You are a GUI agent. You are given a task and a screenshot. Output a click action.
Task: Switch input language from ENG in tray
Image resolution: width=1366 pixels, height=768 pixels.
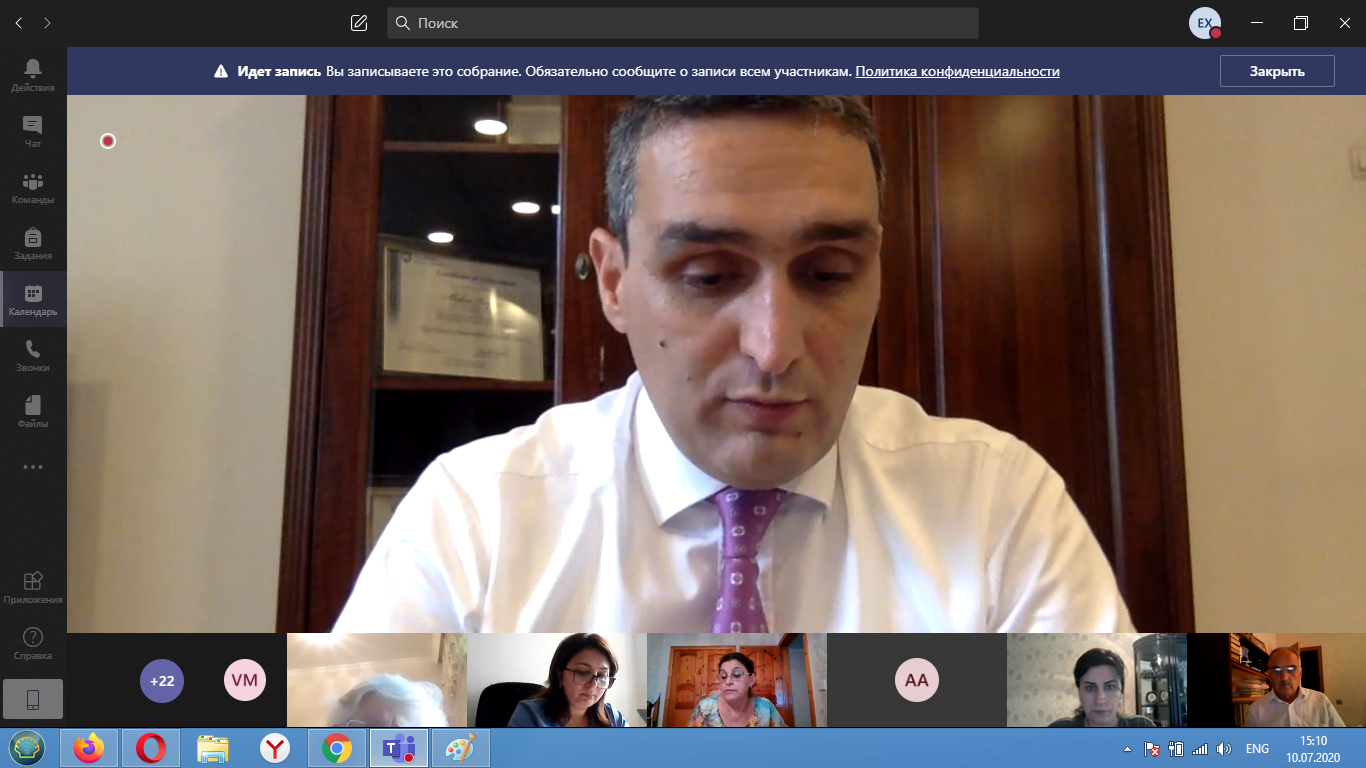click(1257, 748)
